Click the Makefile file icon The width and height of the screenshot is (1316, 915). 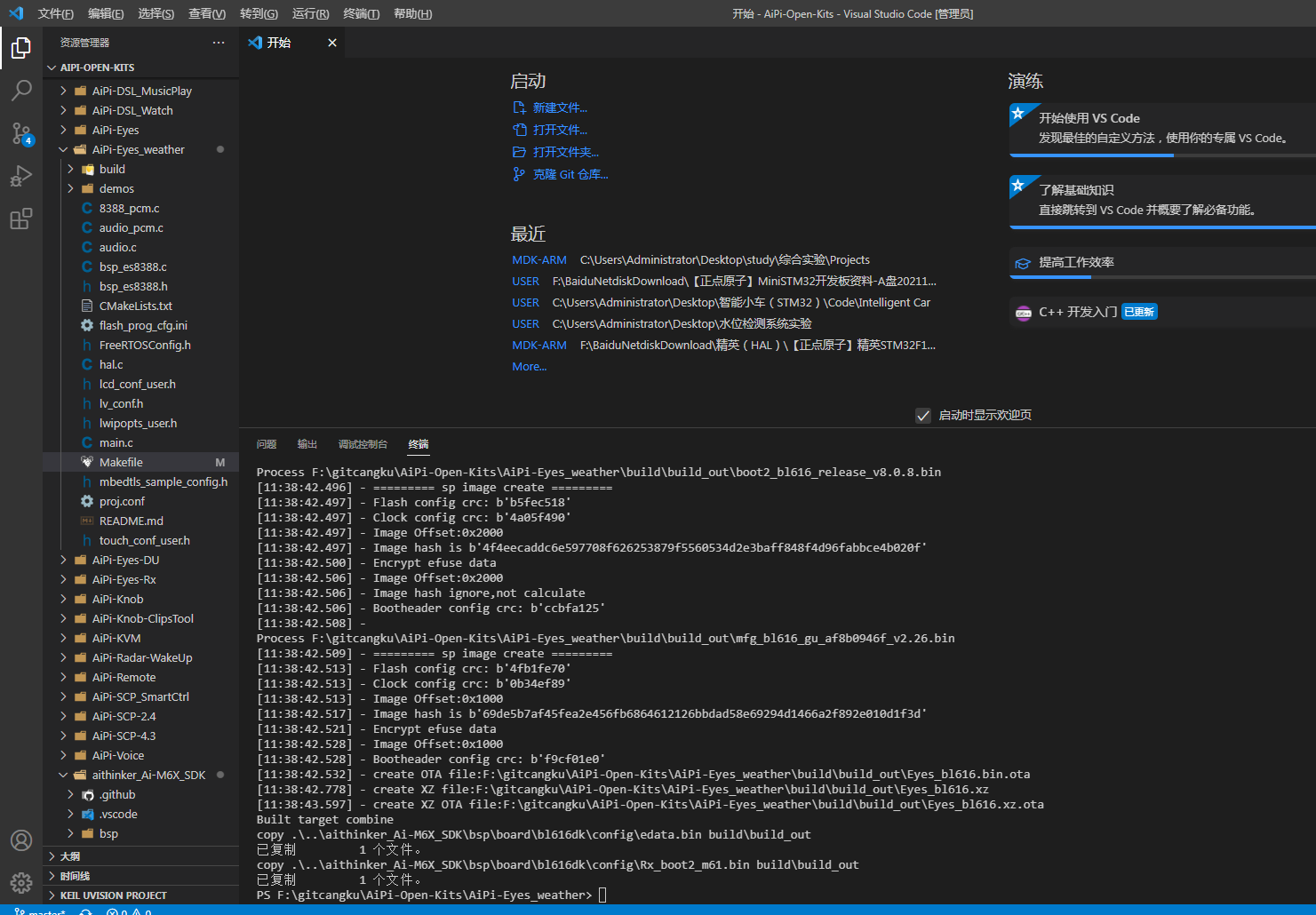click(87, 462)
